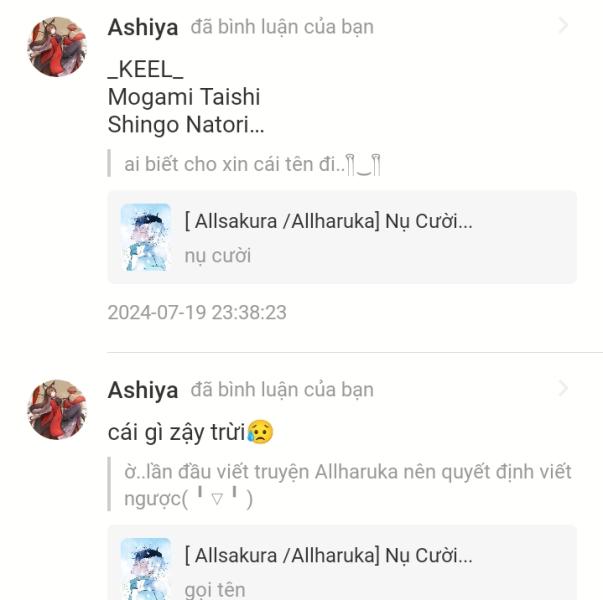603x600 pixels.
Task: Expand second notification using right chevron
Action: point(563,388)
